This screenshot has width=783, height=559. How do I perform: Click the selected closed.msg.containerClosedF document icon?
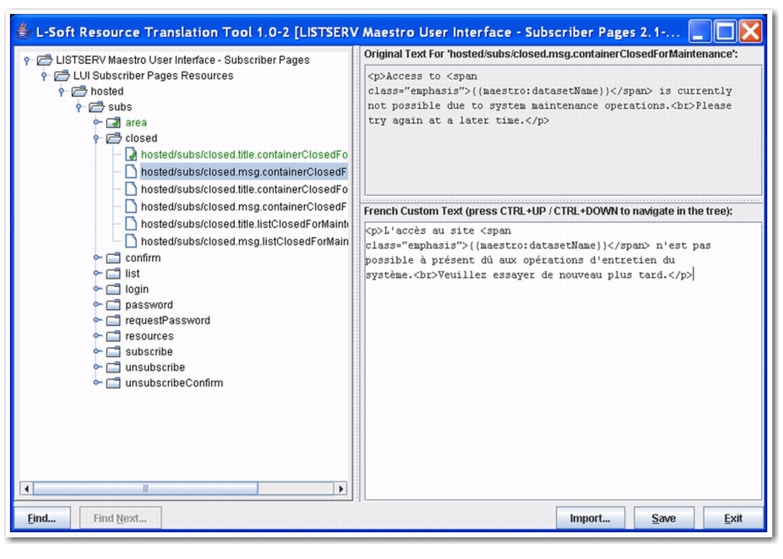[131, 171]
